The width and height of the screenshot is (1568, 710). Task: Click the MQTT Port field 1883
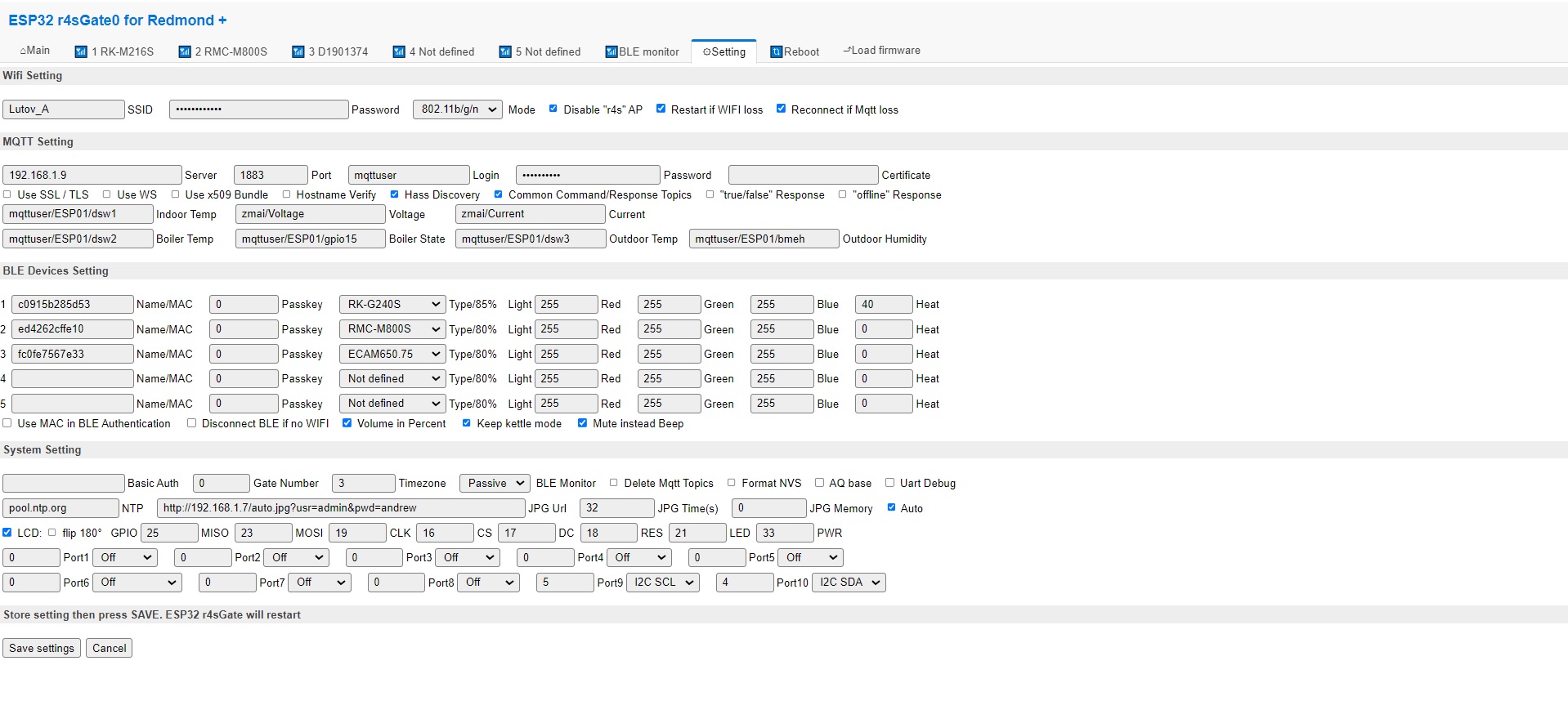coord(271,175)
